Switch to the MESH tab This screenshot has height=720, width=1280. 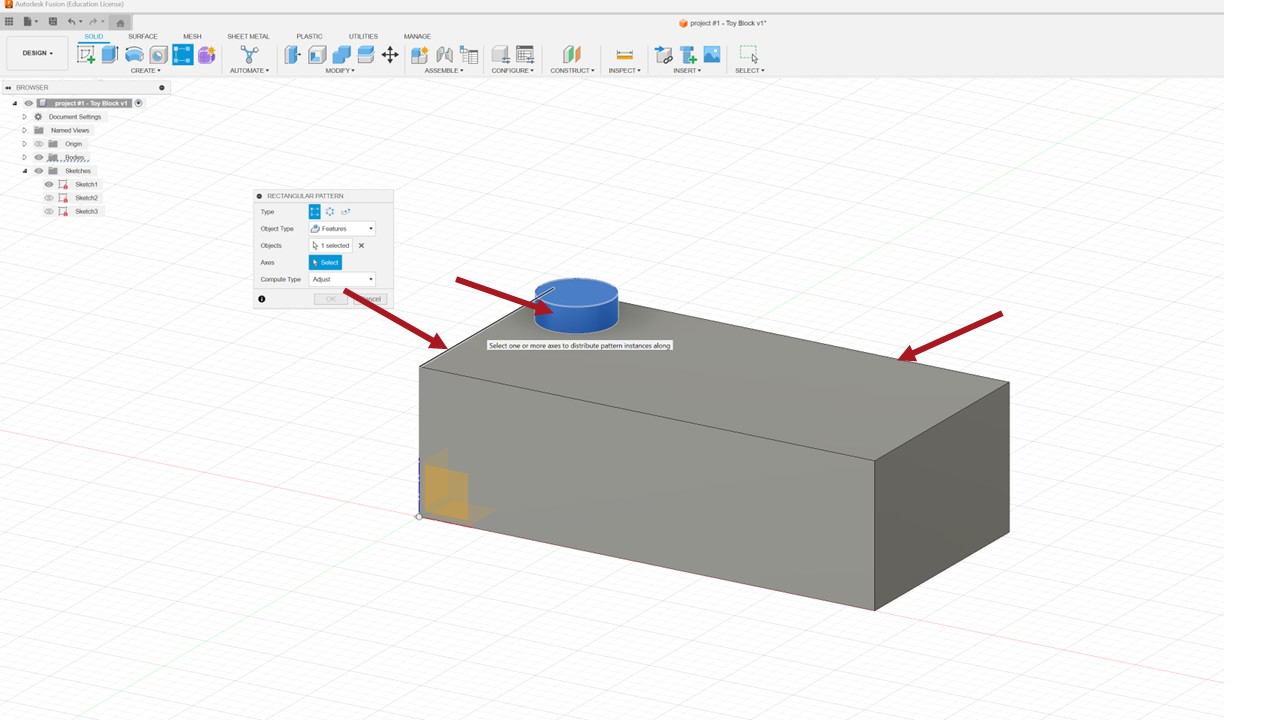coord(192,36)
